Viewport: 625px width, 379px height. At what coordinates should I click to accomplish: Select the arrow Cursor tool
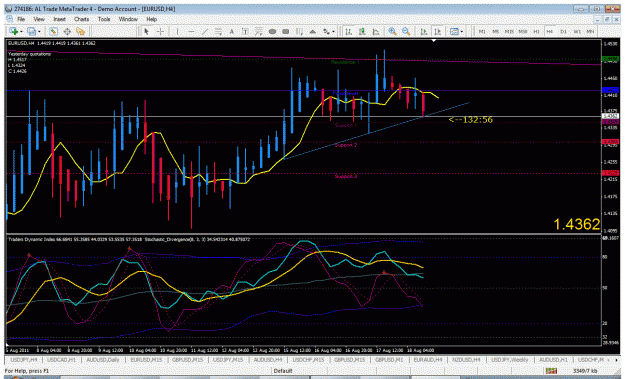tap(146, 31)
